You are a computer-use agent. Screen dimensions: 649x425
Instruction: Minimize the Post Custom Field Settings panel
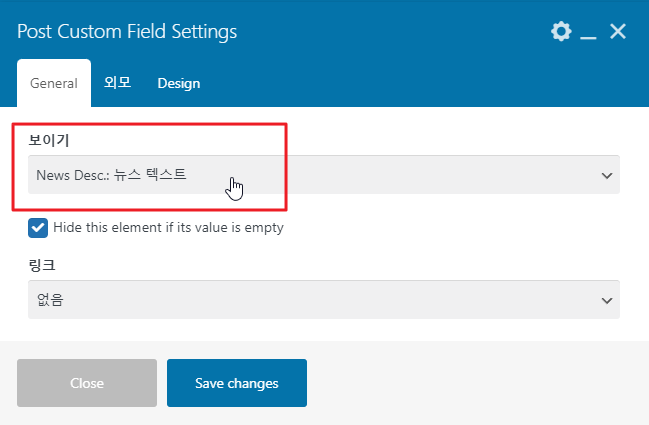click(x=589, y=34)
